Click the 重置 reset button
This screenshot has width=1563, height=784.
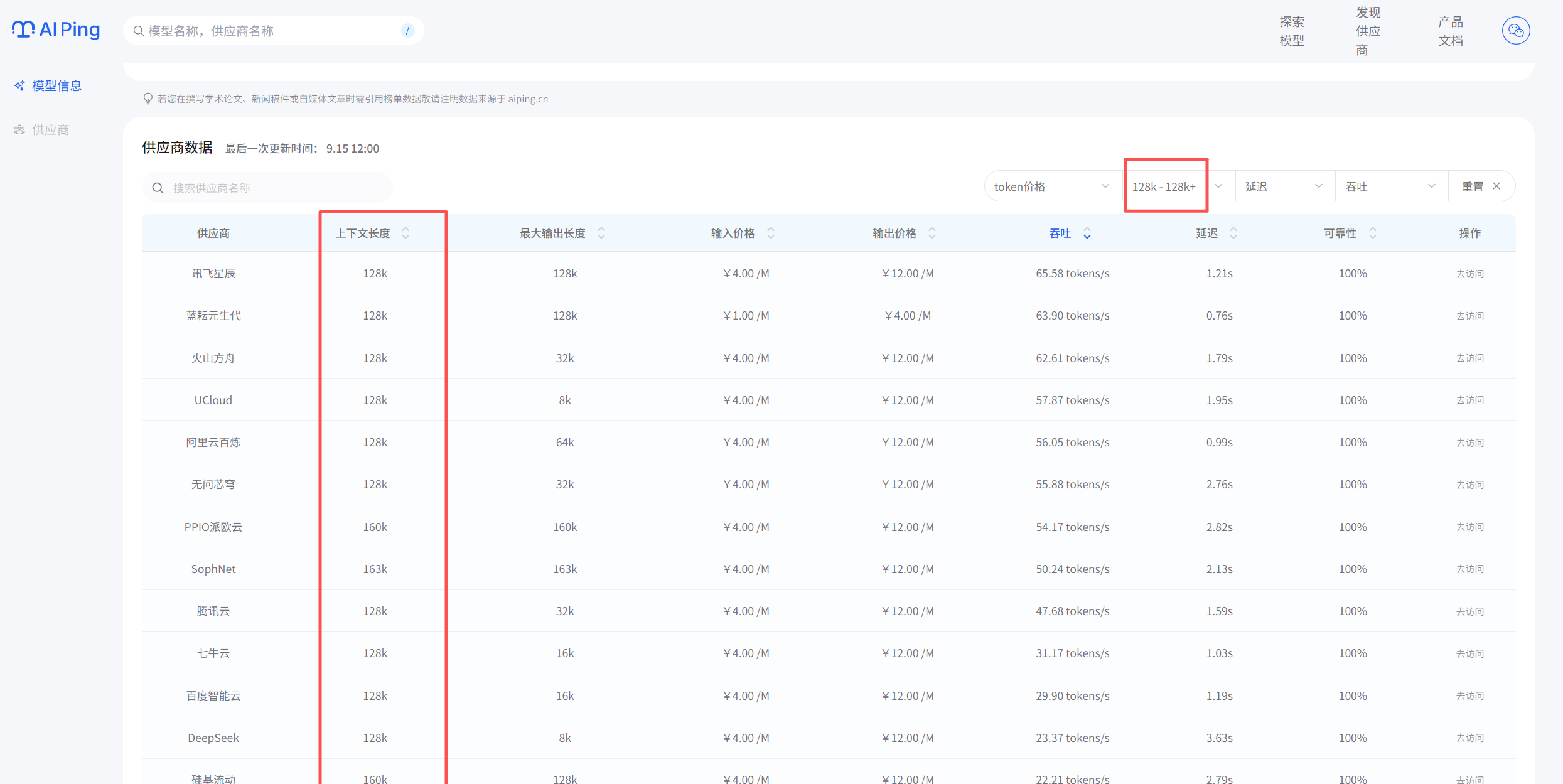click(1481, 186)
